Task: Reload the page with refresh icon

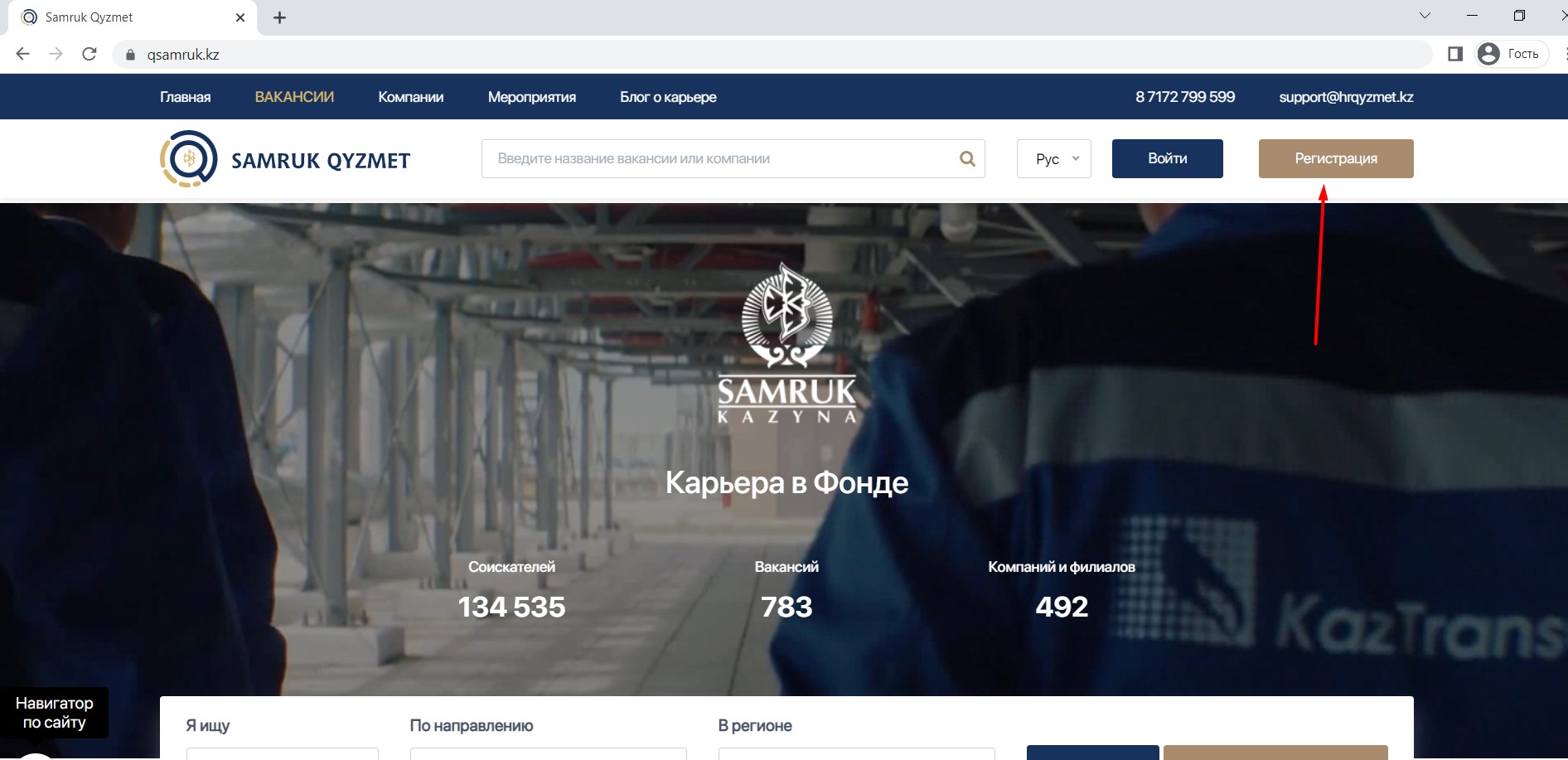Action: [90, 54]
